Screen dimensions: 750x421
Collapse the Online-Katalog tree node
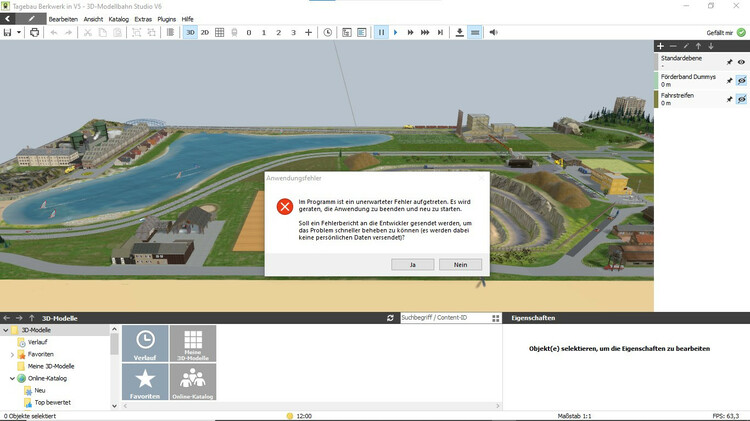click(12, 378)
